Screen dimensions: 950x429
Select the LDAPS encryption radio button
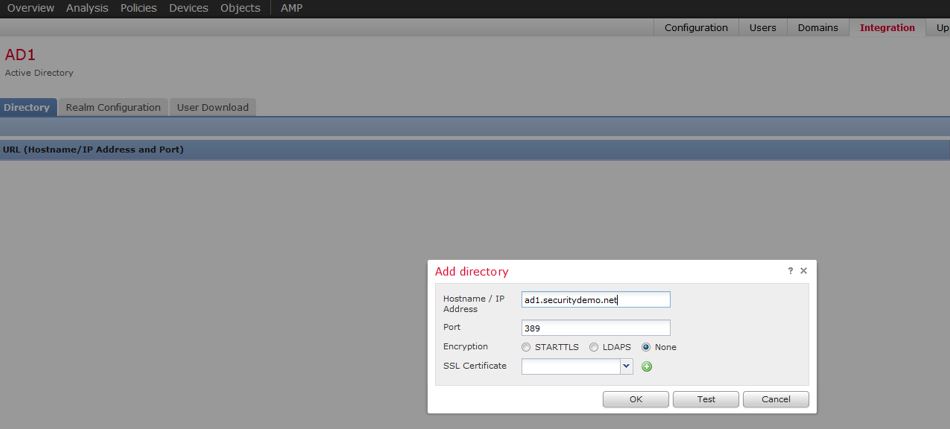click(594, 347)
